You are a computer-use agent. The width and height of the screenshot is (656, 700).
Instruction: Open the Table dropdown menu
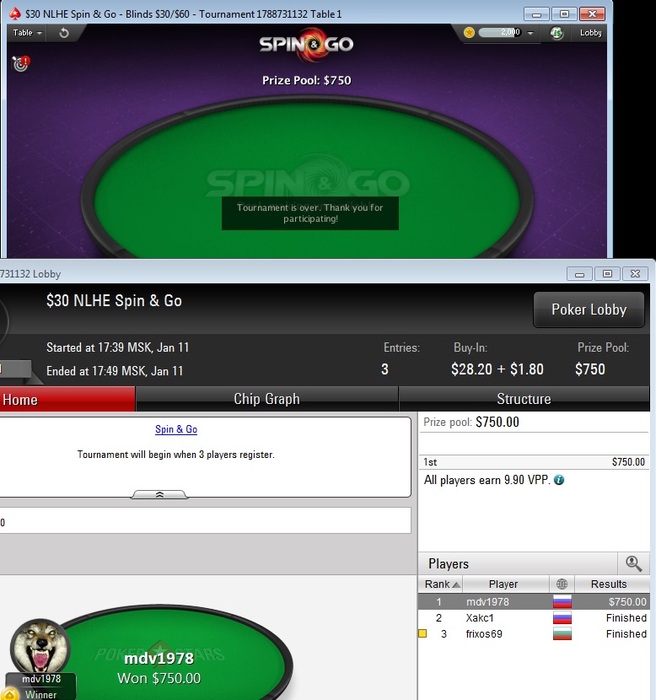pyautogui.click(x=27, y=33)
